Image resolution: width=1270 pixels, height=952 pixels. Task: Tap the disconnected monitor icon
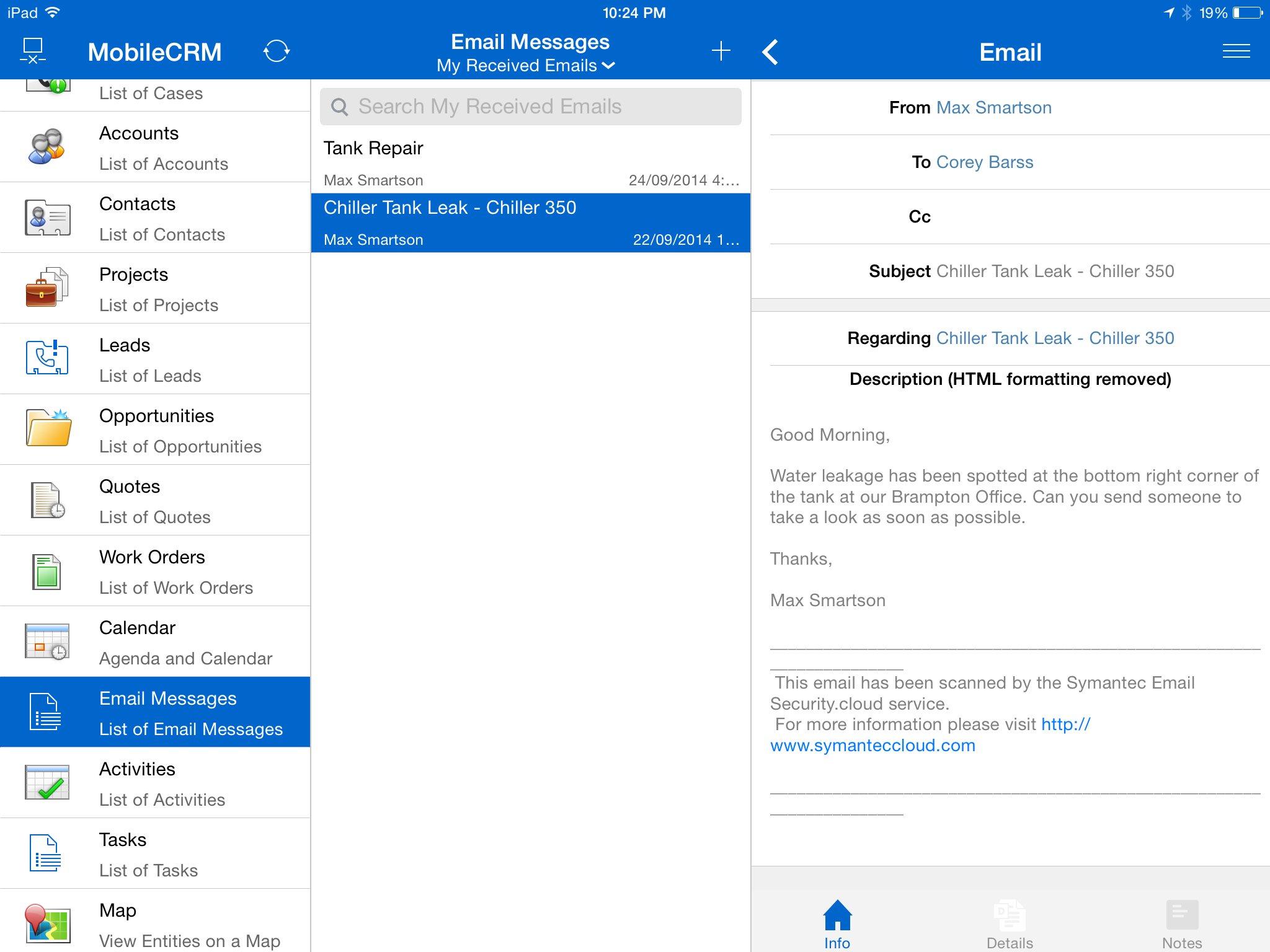click(x=33, y=51)
